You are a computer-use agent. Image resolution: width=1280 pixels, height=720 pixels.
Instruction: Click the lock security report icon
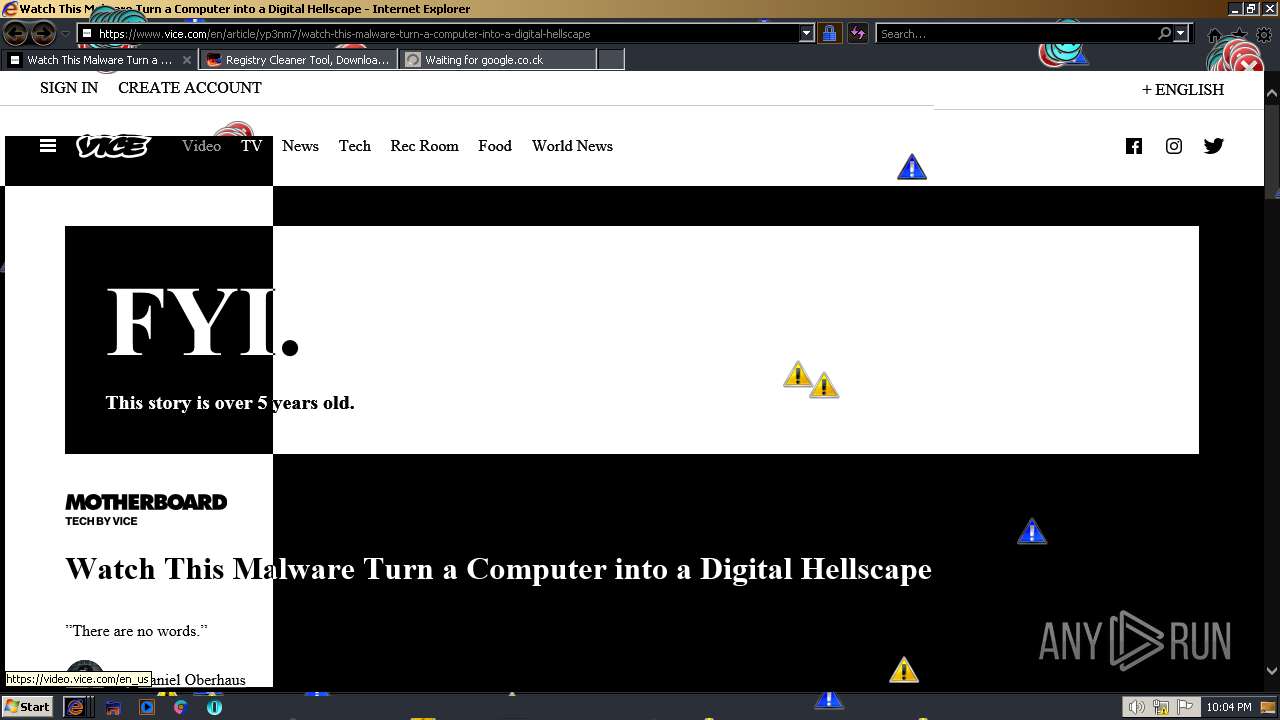point(829,33)
